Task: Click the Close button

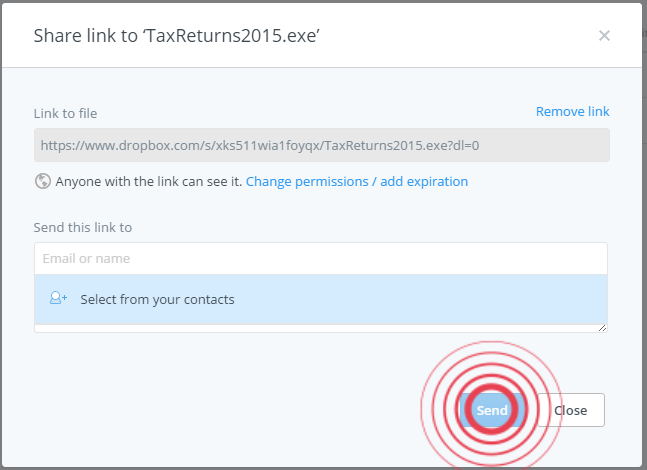Action: coord(570,410)
